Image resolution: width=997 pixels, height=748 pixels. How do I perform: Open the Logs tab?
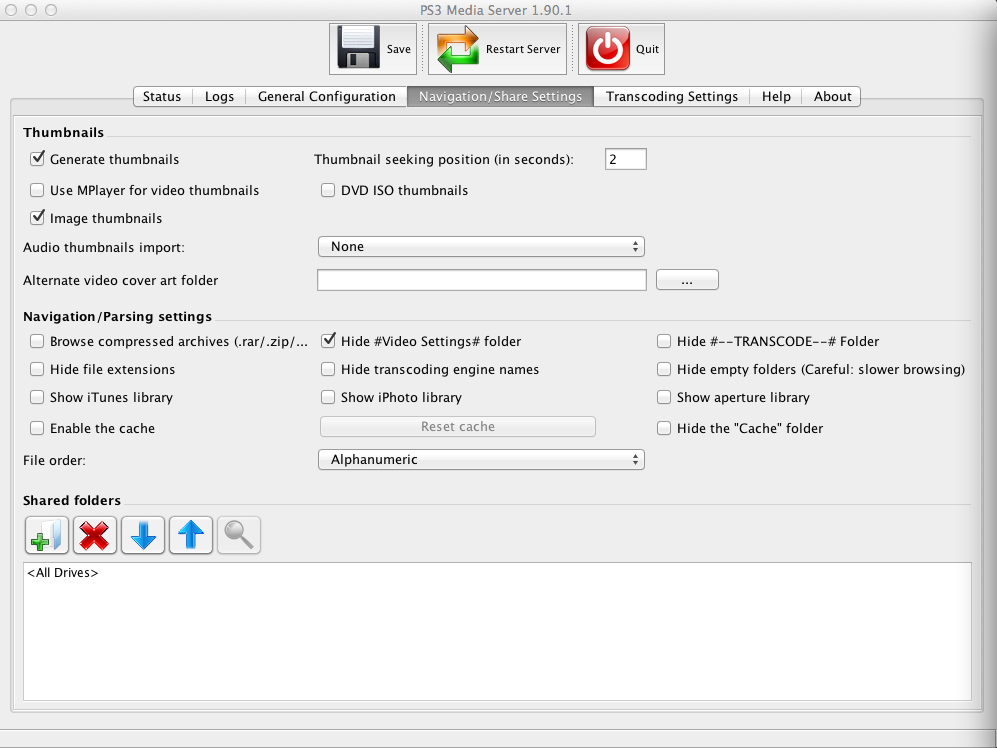219,97
